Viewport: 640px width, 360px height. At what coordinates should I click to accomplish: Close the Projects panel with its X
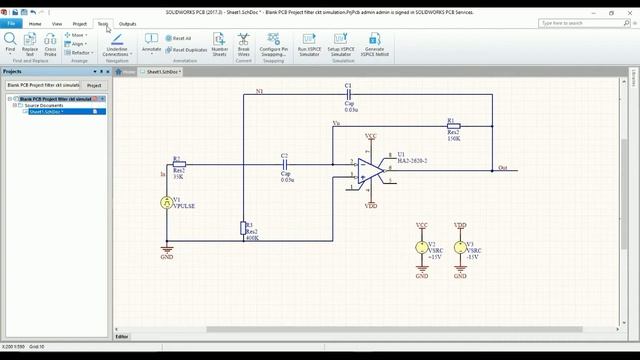point(108,71)
